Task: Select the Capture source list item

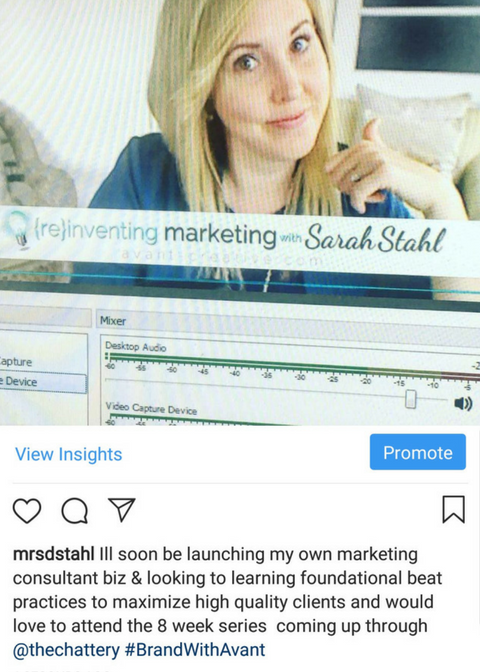Action: click(16, 362)
